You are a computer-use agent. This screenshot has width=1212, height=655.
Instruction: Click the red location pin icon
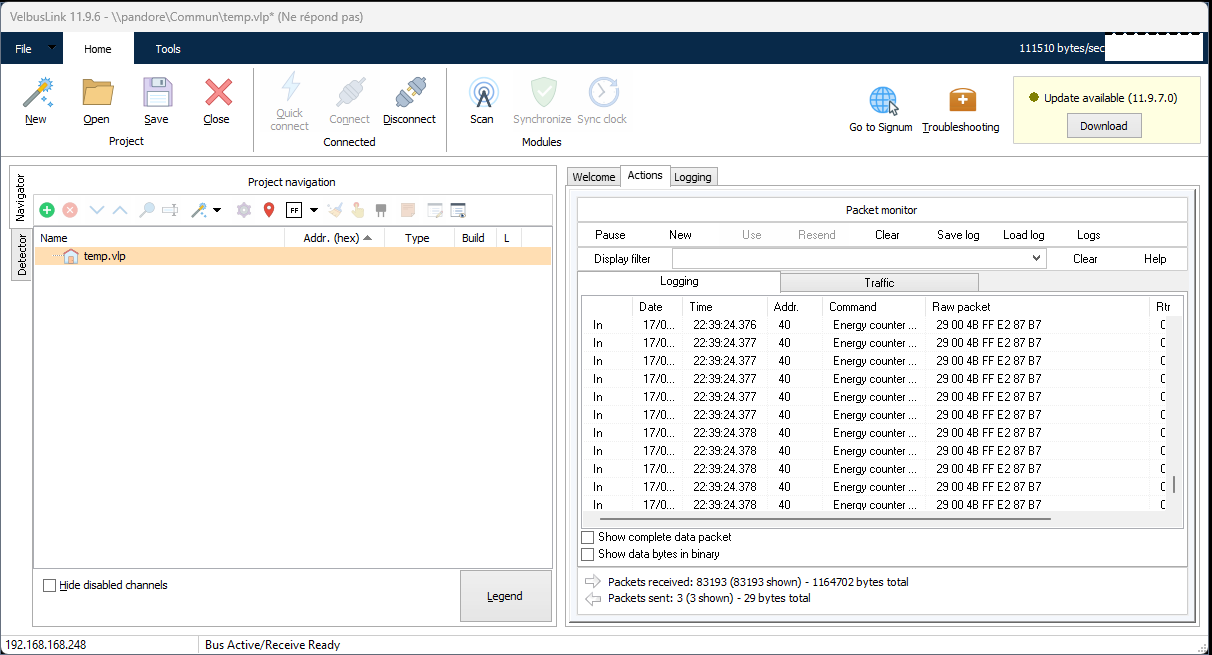pos(268,210)
